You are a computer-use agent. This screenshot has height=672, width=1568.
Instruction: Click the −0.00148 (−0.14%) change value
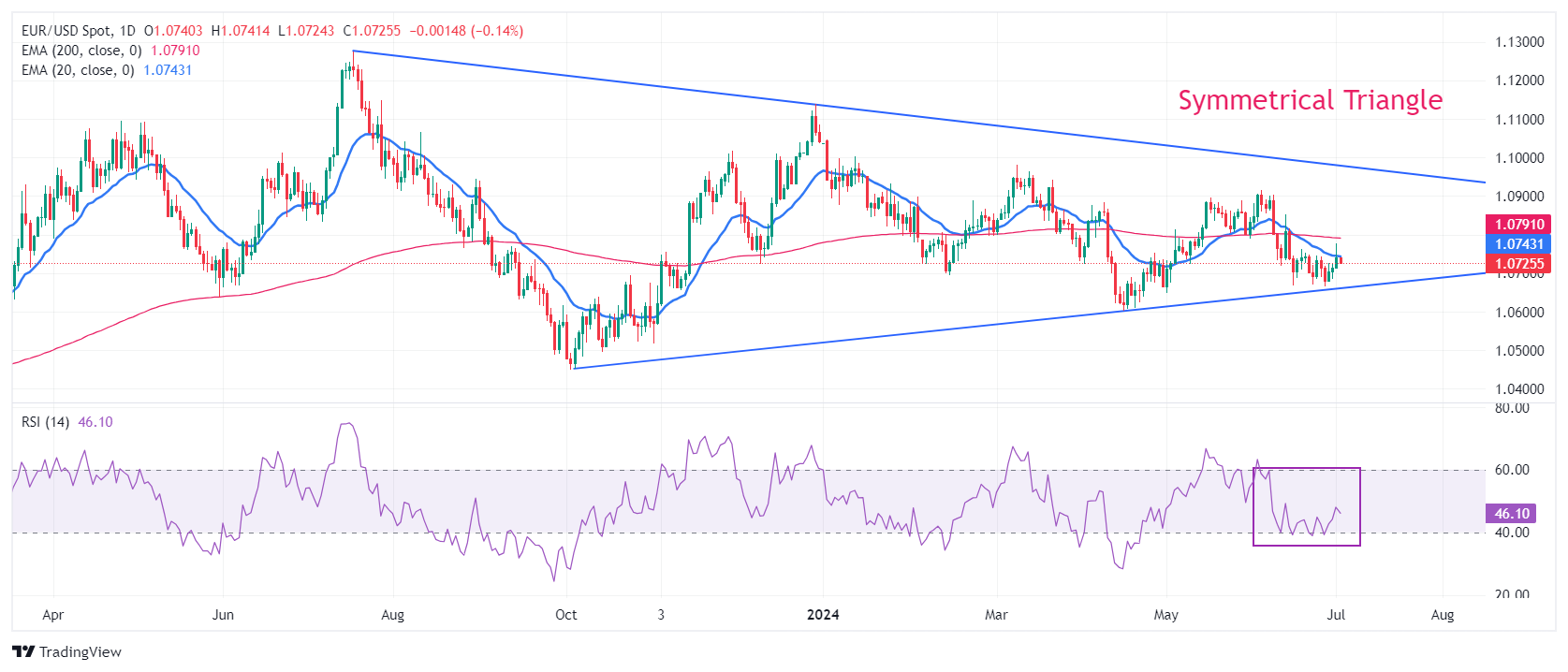[467, 31]
